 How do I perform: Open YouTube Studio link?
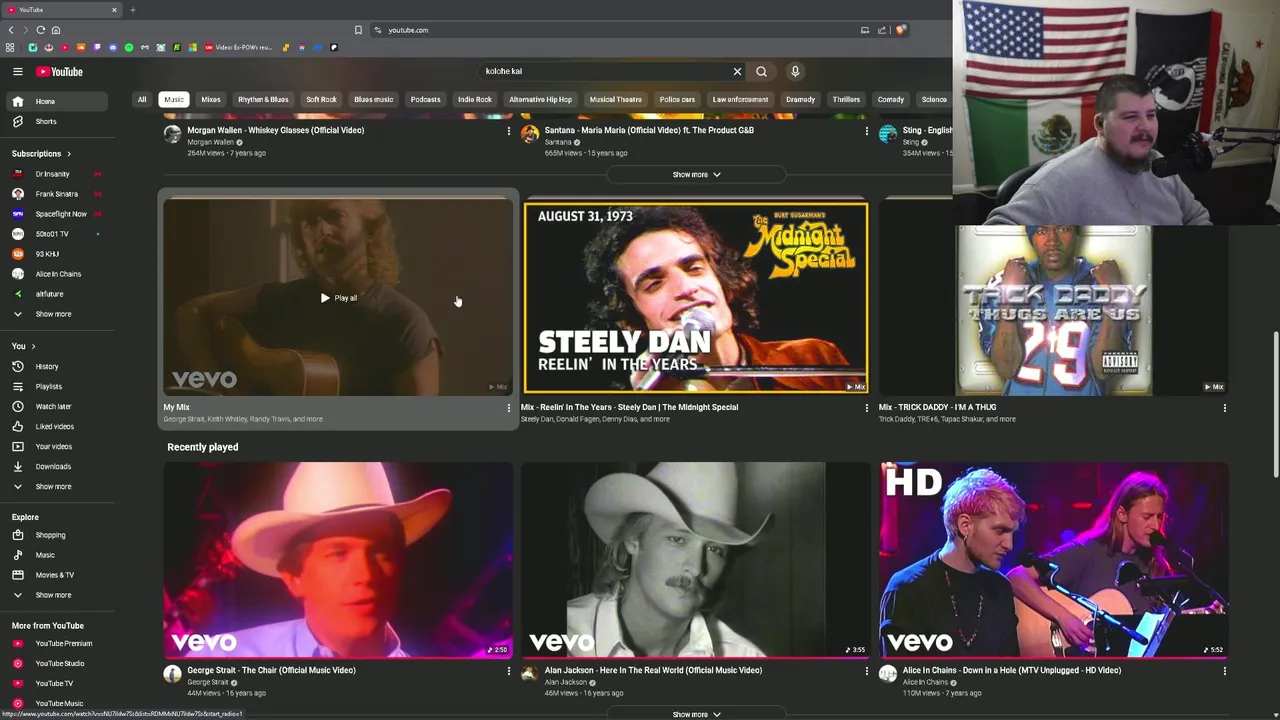pyautogui.click(x=55, y=663)
